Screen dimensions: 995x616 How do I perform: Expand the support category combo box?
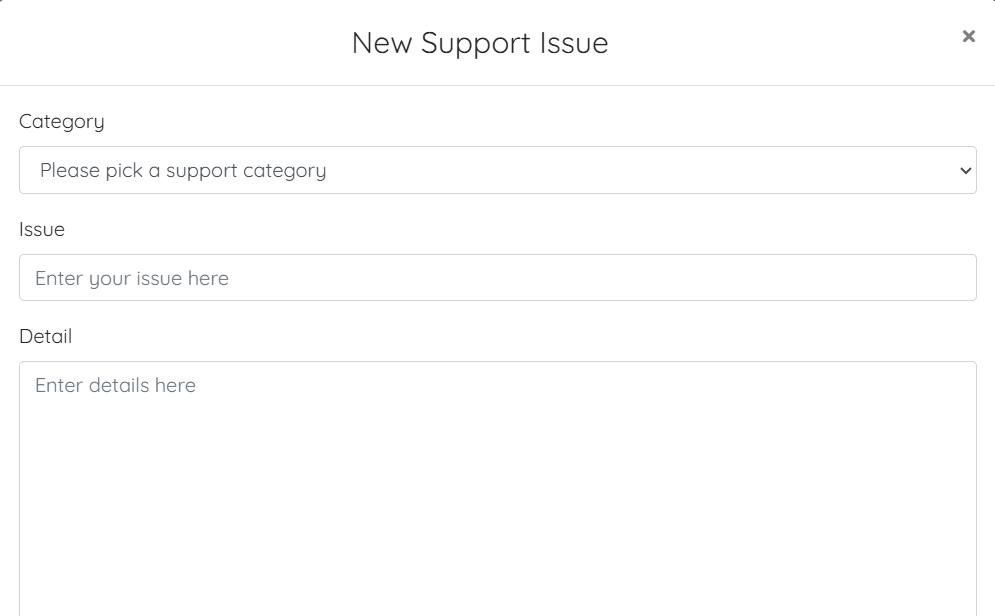[497, 170]
